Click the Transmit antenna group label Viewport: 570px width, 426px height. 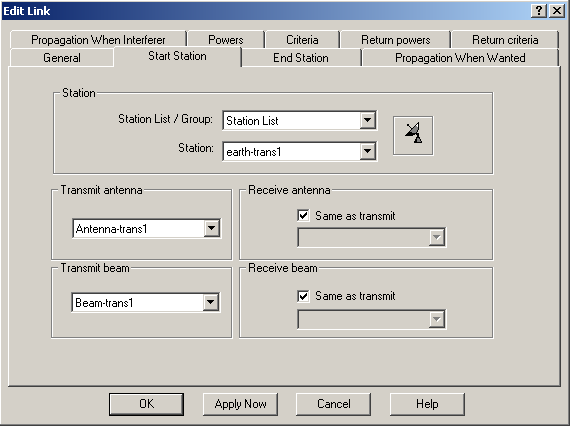point(101,190)
